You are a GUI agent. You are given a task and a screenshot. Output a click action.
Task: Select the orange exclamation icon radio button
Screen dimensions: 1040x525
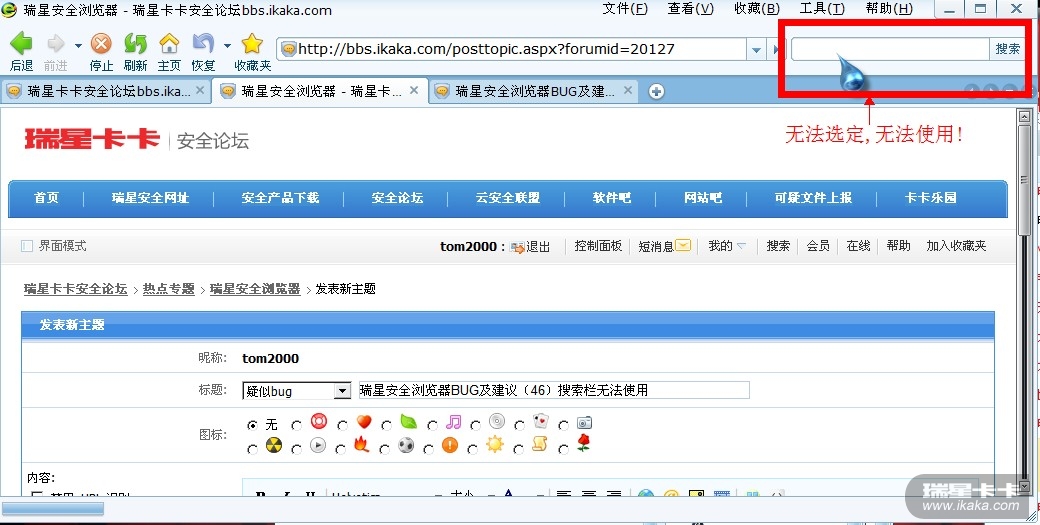[428, 449]
